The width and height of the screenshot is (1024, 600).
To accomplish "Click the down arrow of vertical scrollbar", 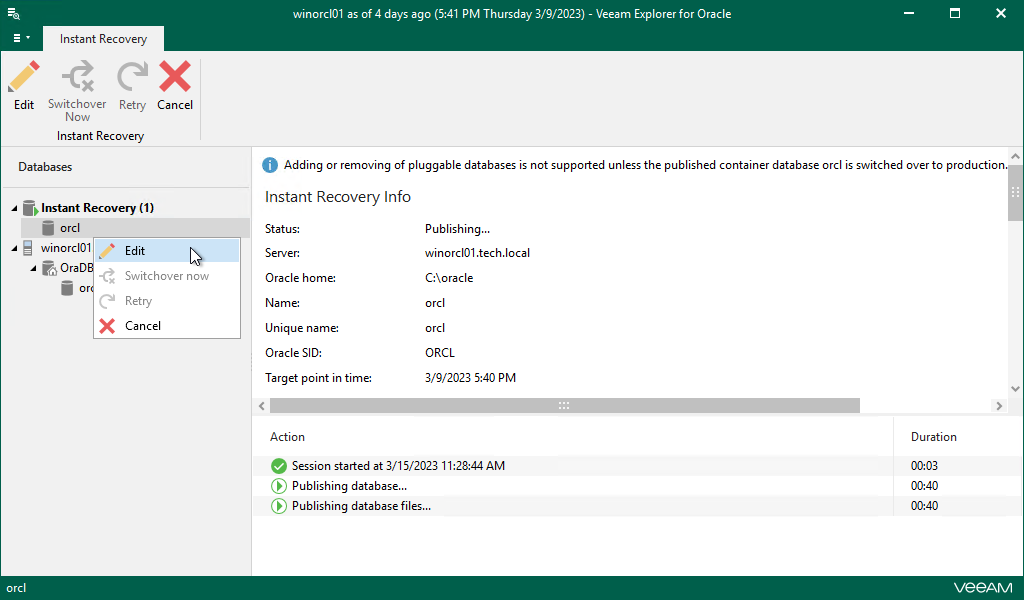I will pyautogui.click(x=1015, y=388).
